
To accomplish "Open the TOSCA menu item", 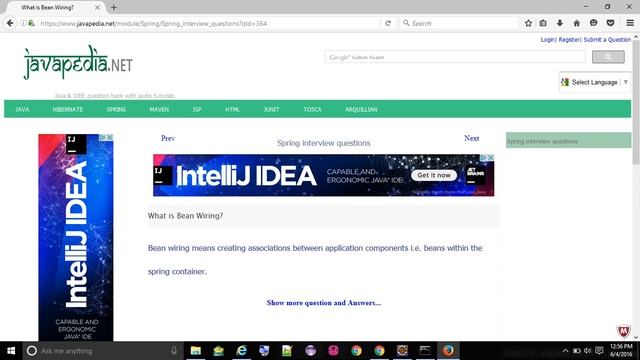I will (312, 109).
